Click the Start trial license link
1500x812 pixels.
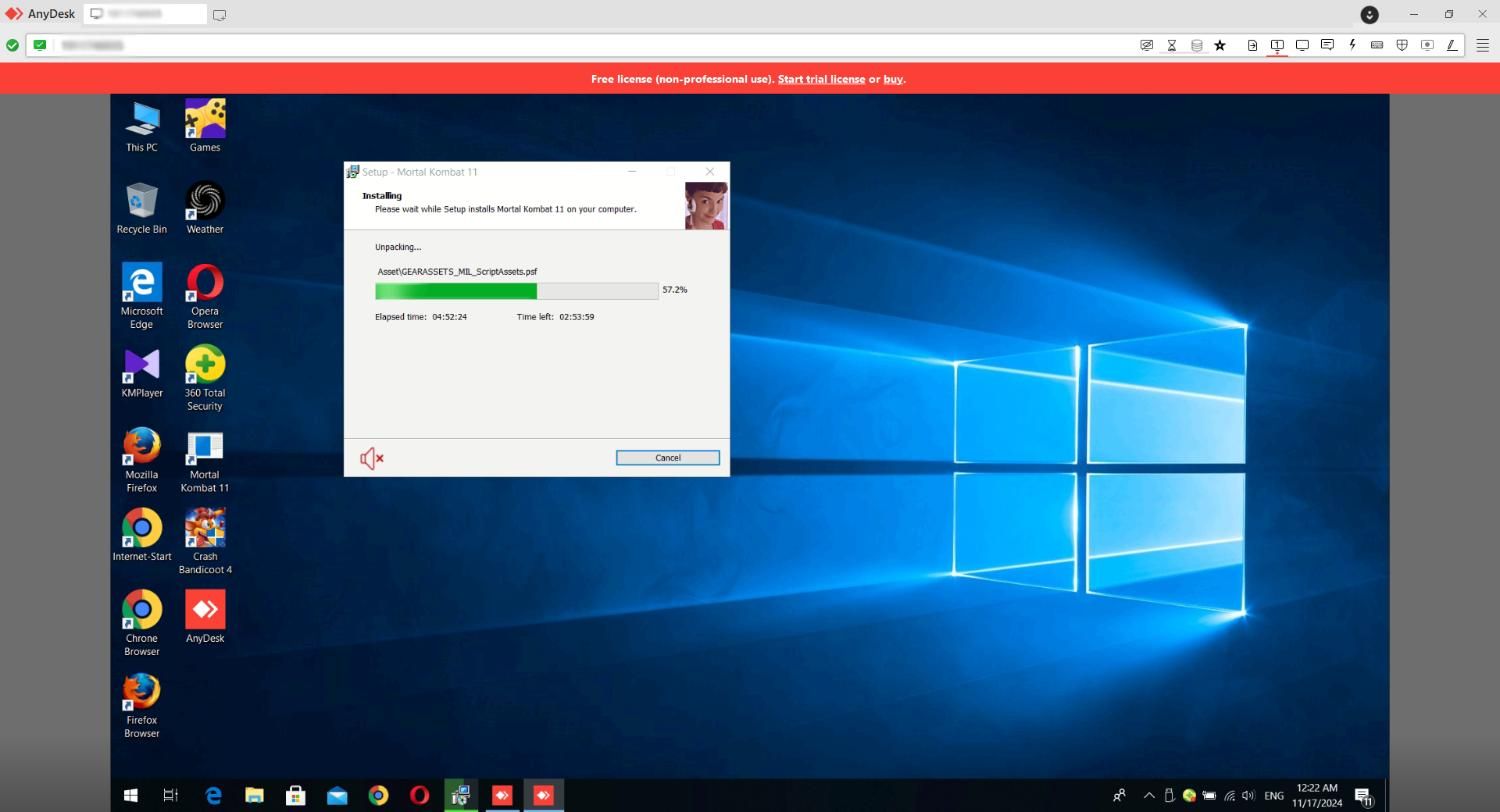point(821,79)
